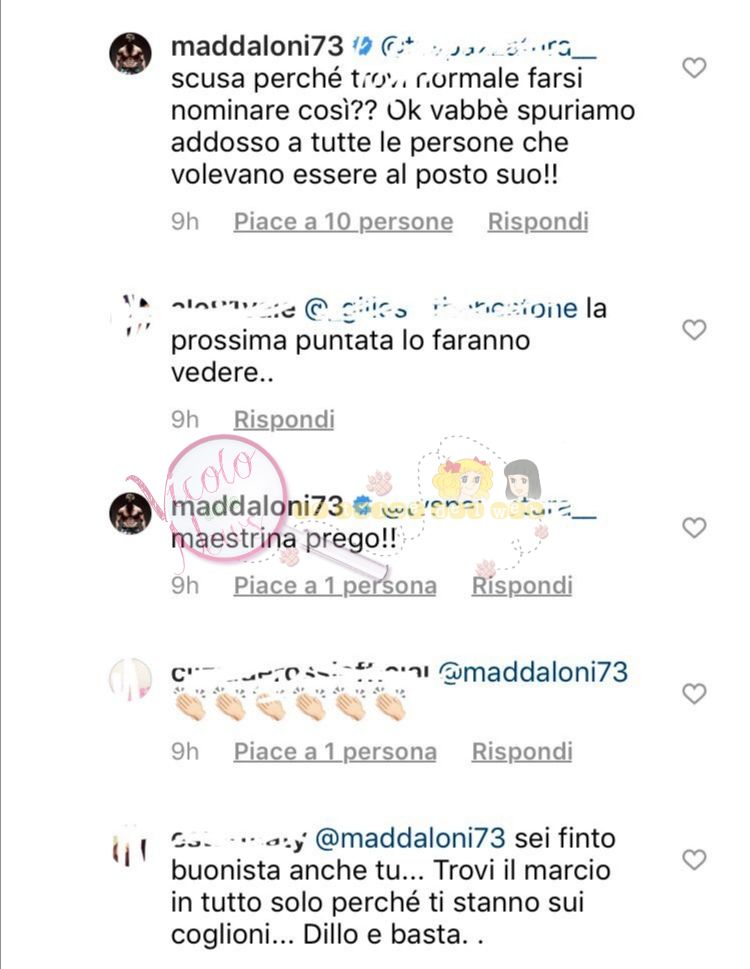The image size is (750, 969).
Task: Reply to the clapping hands comment
Action: [522, 751]
